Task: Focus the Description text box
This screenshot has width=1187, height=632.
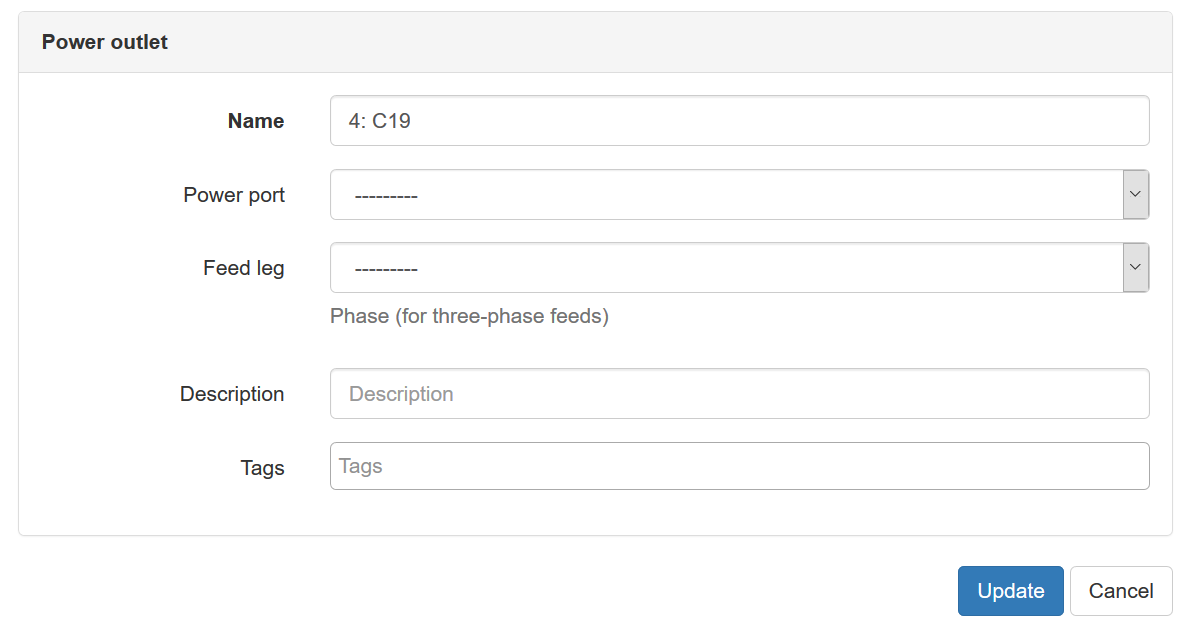Action: [739, 394]
